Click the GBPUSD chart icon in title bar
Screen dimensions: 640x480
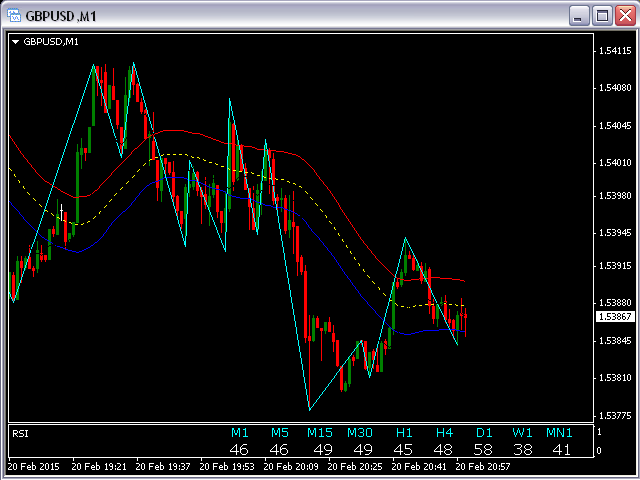click(14, 15)
